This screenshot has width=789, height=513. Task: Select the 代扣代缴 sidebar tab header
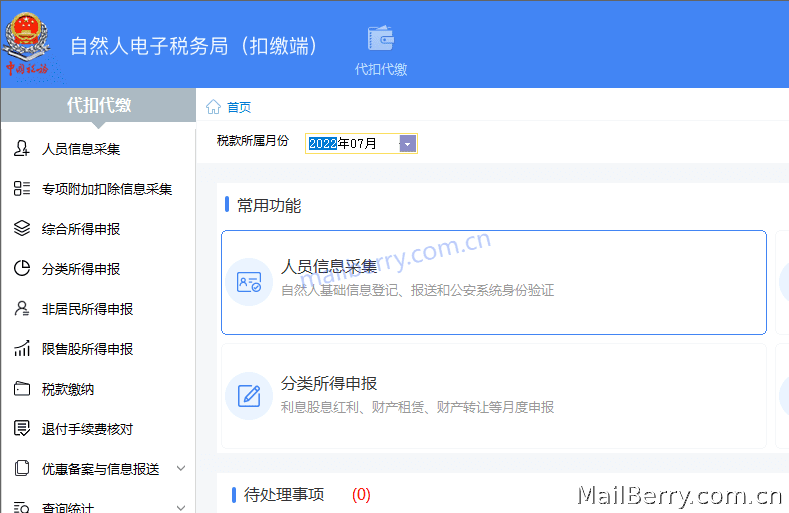(99, 105)
